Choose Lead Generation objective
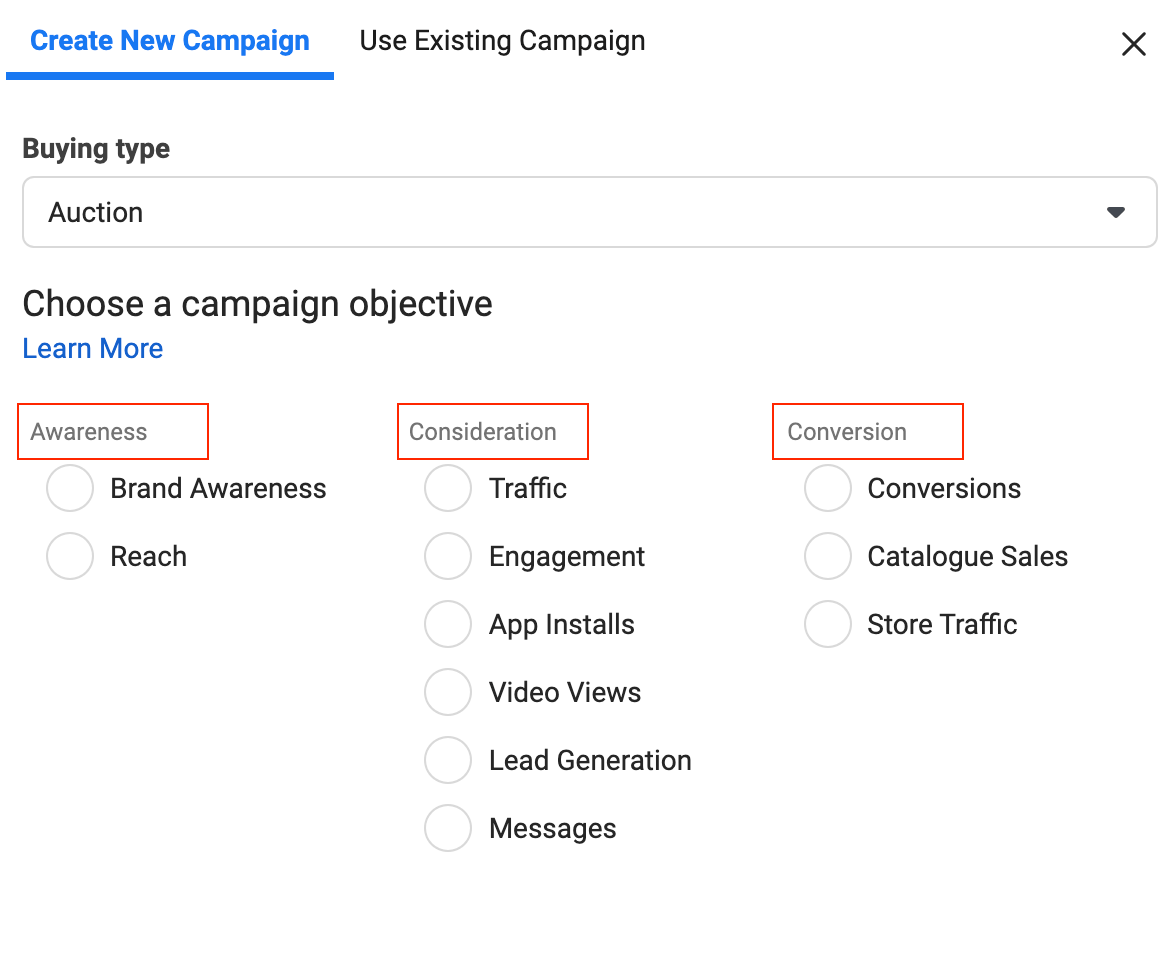 pyautogui.click(x=448, y=760)
